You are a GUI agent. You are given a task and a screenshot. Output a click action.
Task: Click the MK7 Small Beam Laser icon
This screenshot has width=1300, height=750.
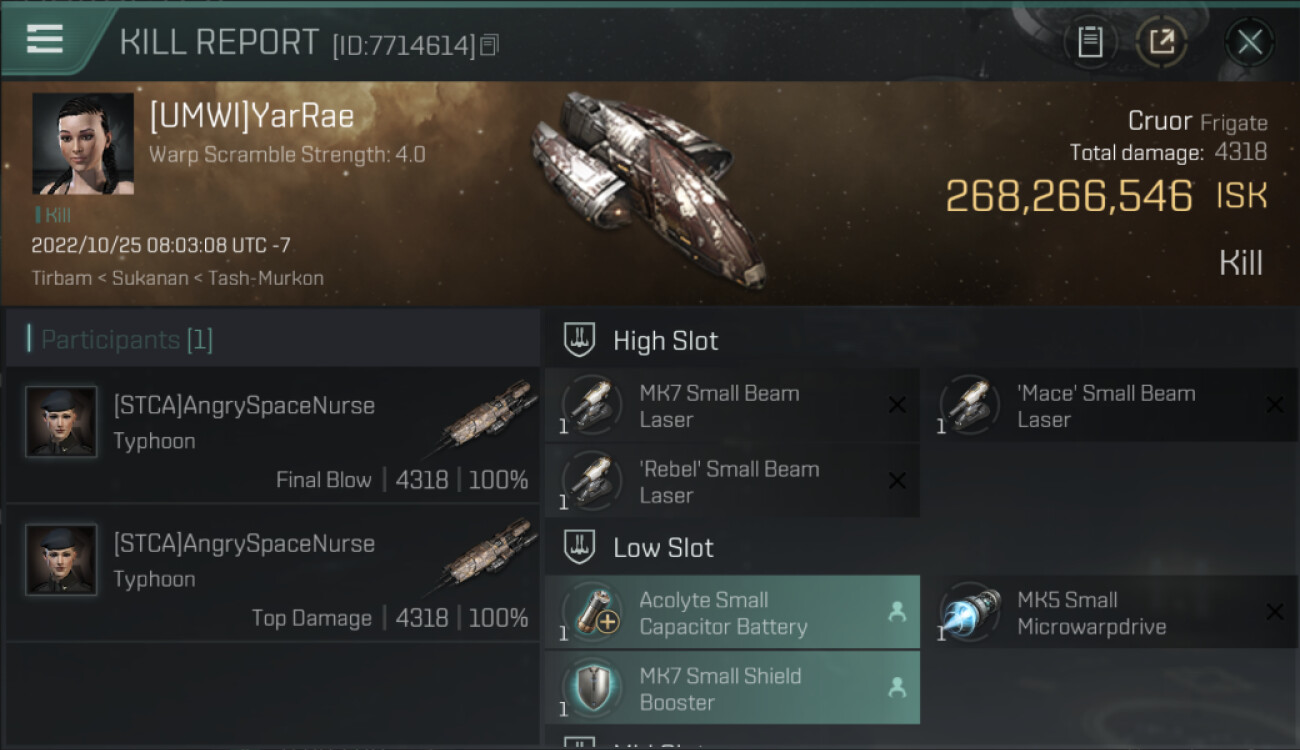pos(592,405)
